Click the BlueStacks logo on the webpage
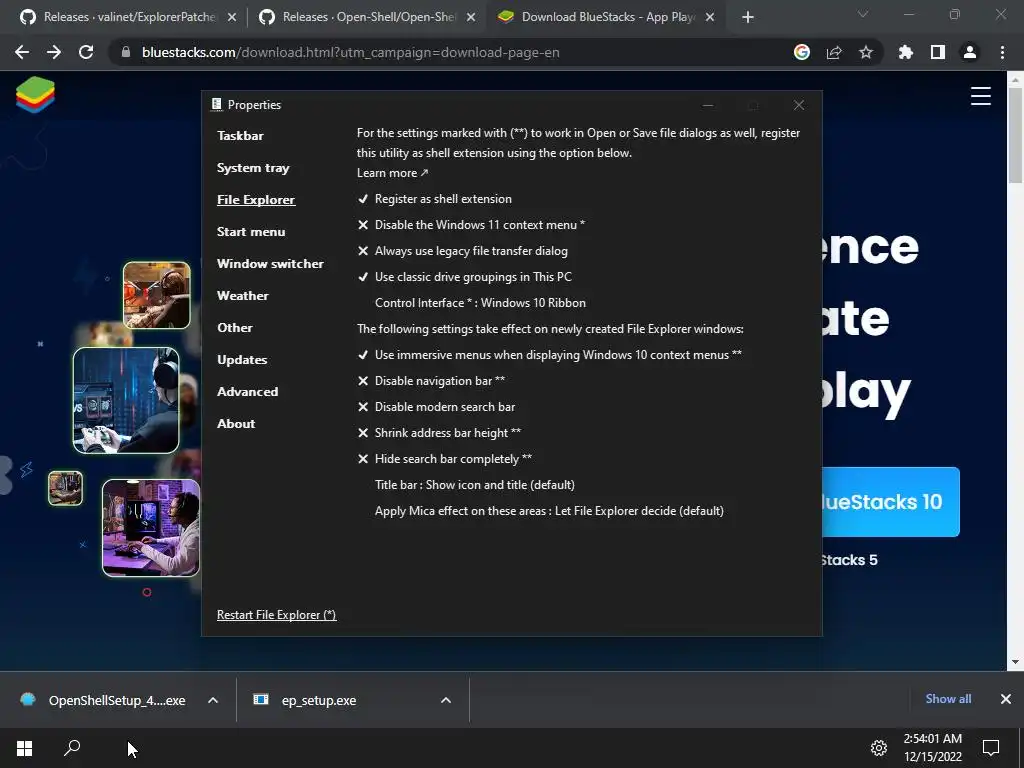The image size is (1024, 768). pyautogui.click(x=35, y=95)
